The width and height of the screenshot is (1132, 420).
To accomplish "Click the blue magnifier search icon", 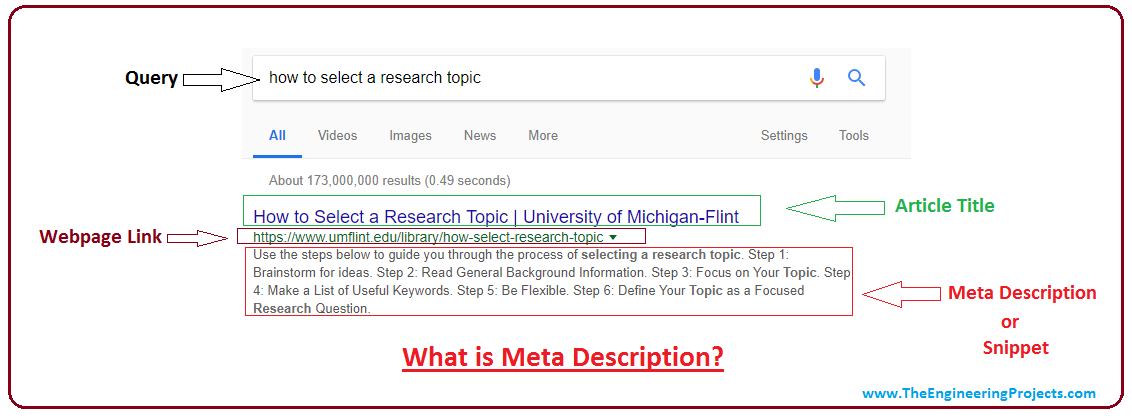I will [x=856, y=77].
